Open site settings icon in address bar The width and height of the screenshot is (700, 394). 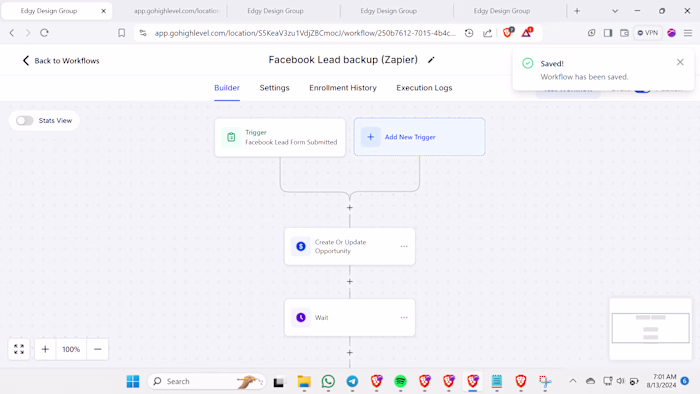pyautogui.click(x=143, y=33)
